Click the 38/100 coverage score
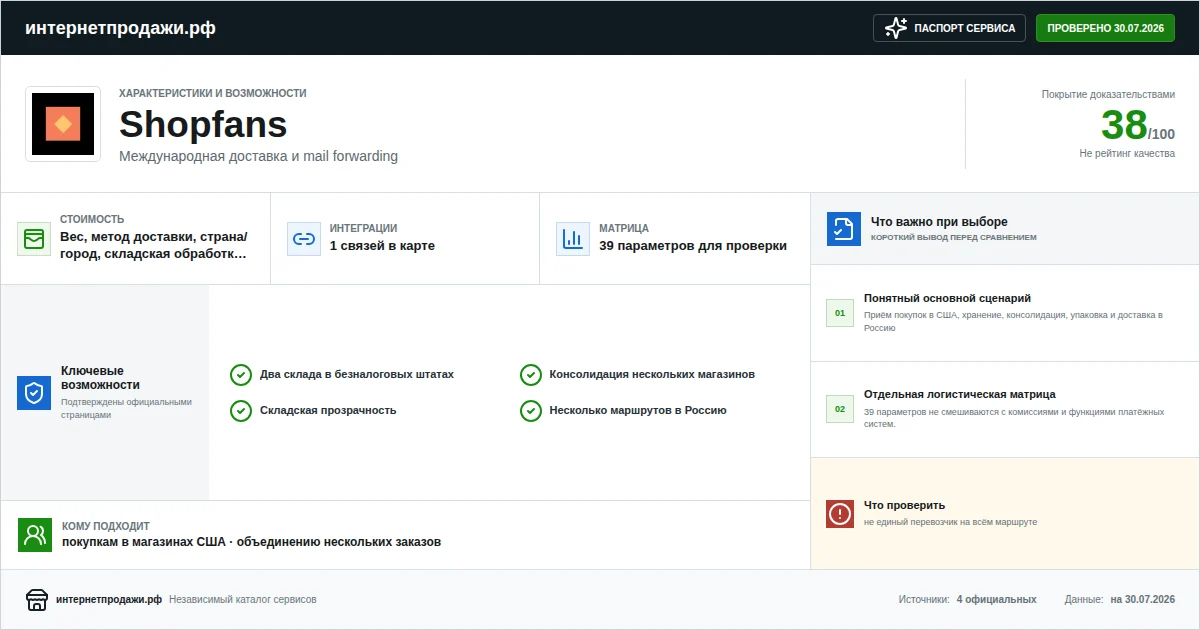The height and width of the screenshot is (630, 1200). [x=1138, y=126]
